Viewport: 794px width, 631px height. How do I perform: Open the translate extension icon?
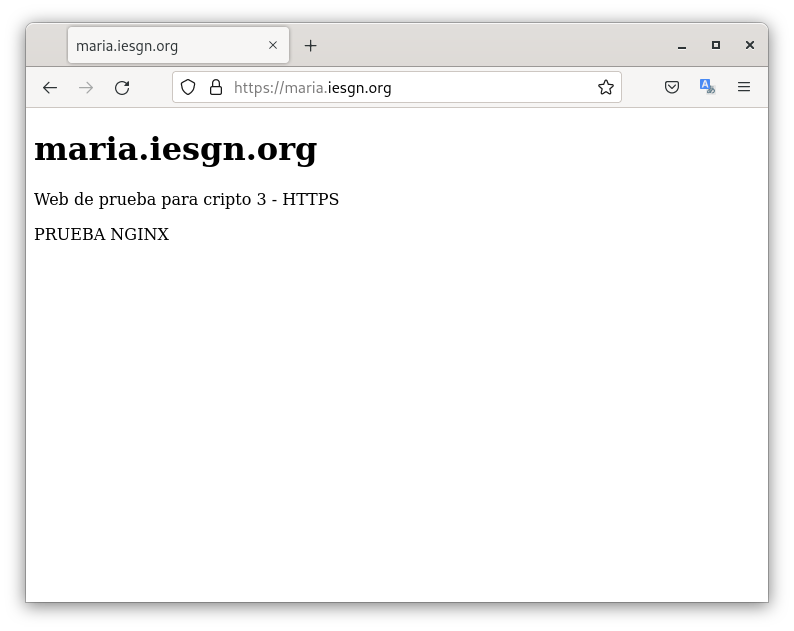(x=707, y=88)
